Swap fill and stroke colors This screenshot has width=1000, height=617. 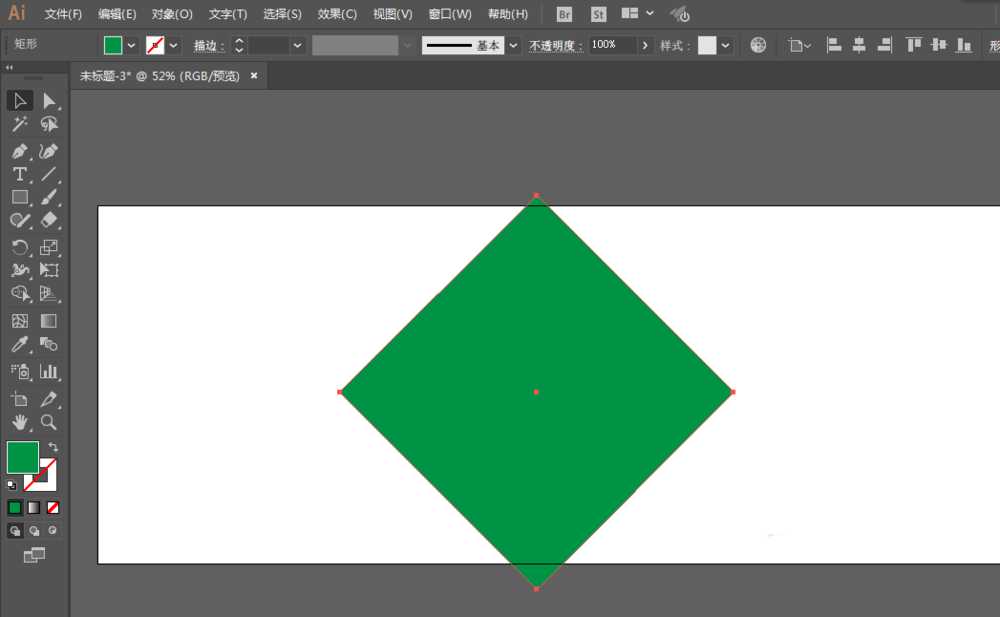click(53, 447)
